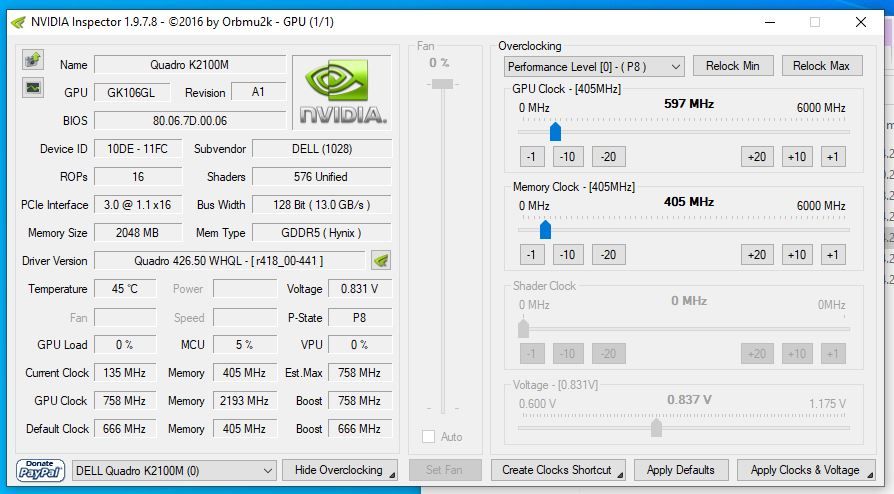The height and width of the screenshot is (494, 894).
Task: Increase Memory Clock by 1 MHz
Action: pos(833,255)
